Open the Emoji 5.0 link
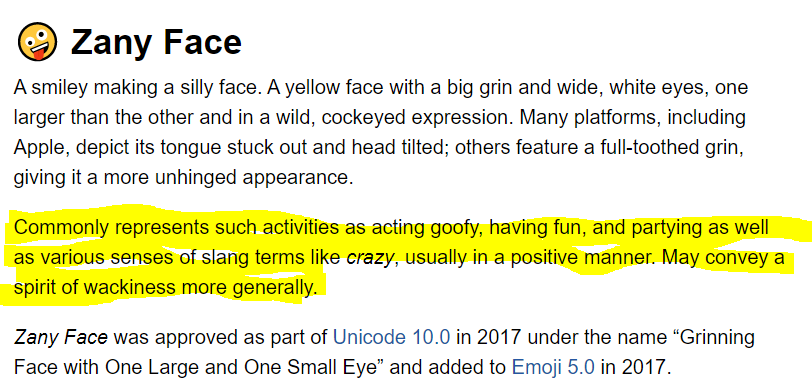812x390 pixels. (x=553, y=368)
